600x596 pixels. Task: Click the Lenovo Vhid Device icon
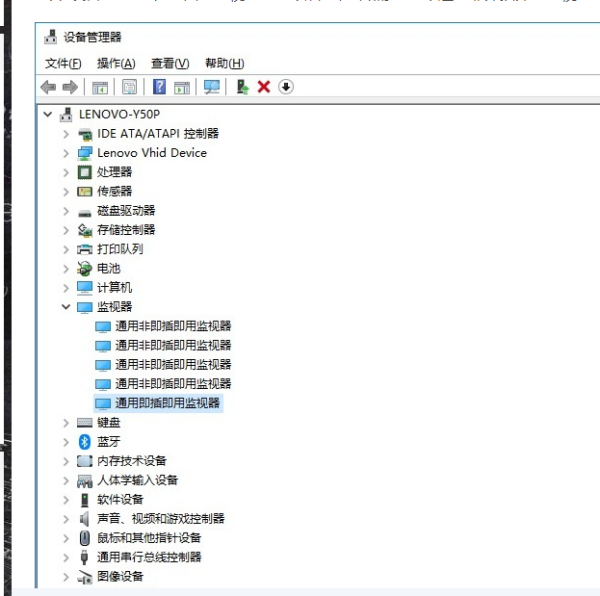tap(85, 153)
